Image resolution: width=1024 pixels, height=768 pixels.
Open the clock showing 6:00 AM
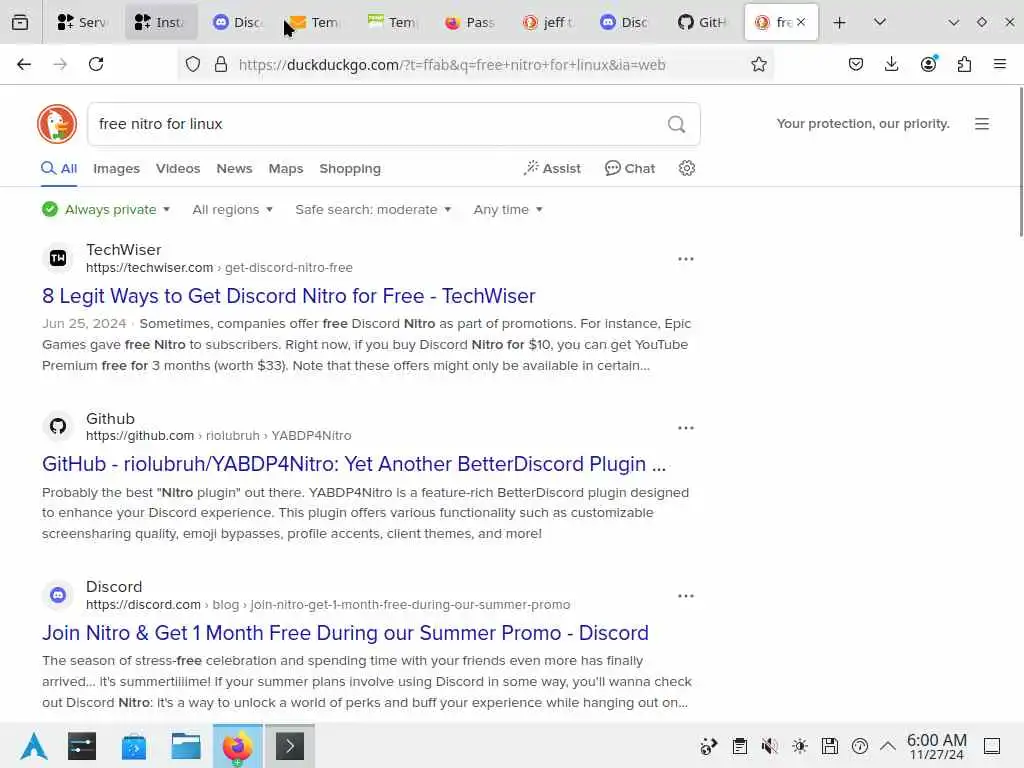936,746
